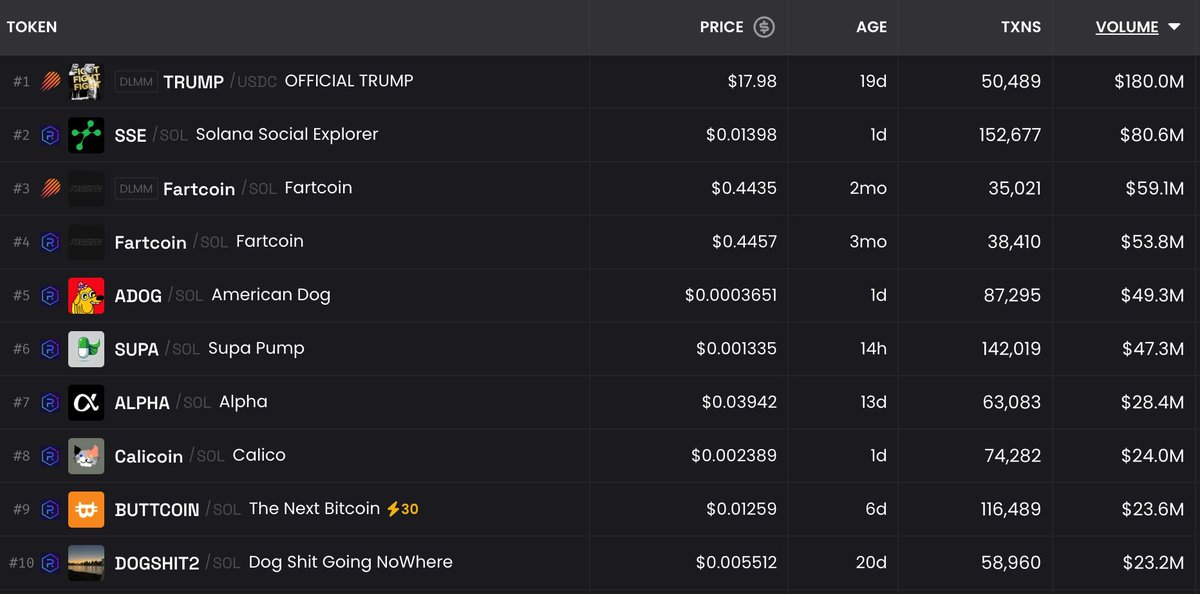
Task: Click ADOG price $0.0003651
Action: coord(731,296)
